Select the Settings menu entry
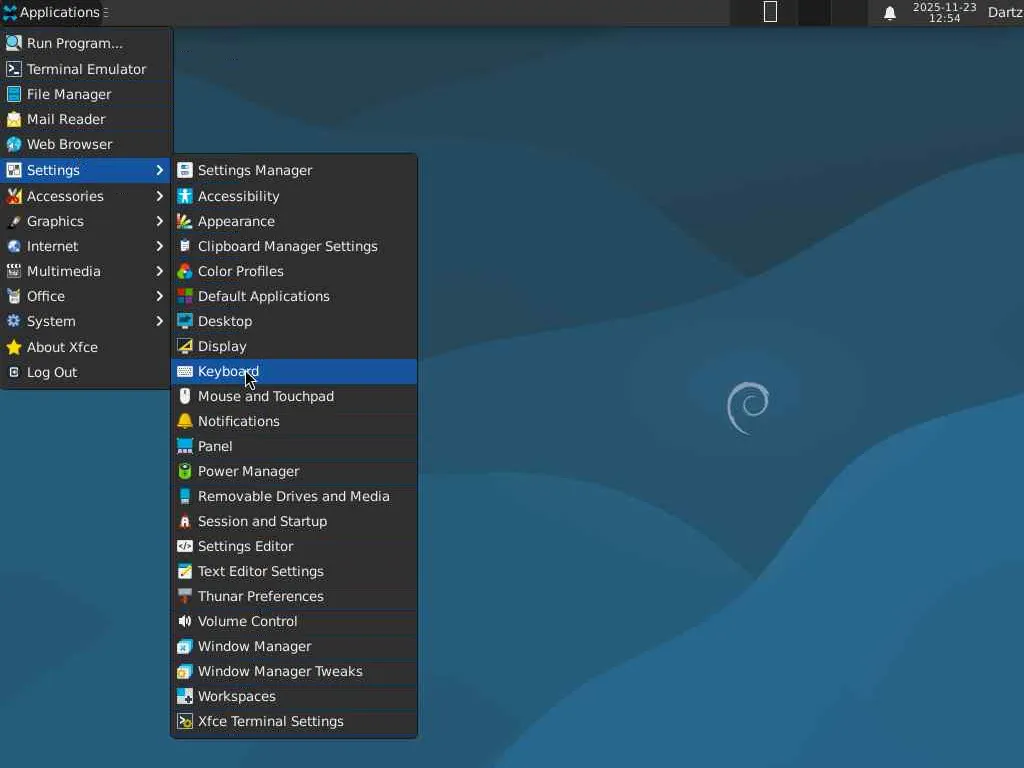 (x=86, y=170)
